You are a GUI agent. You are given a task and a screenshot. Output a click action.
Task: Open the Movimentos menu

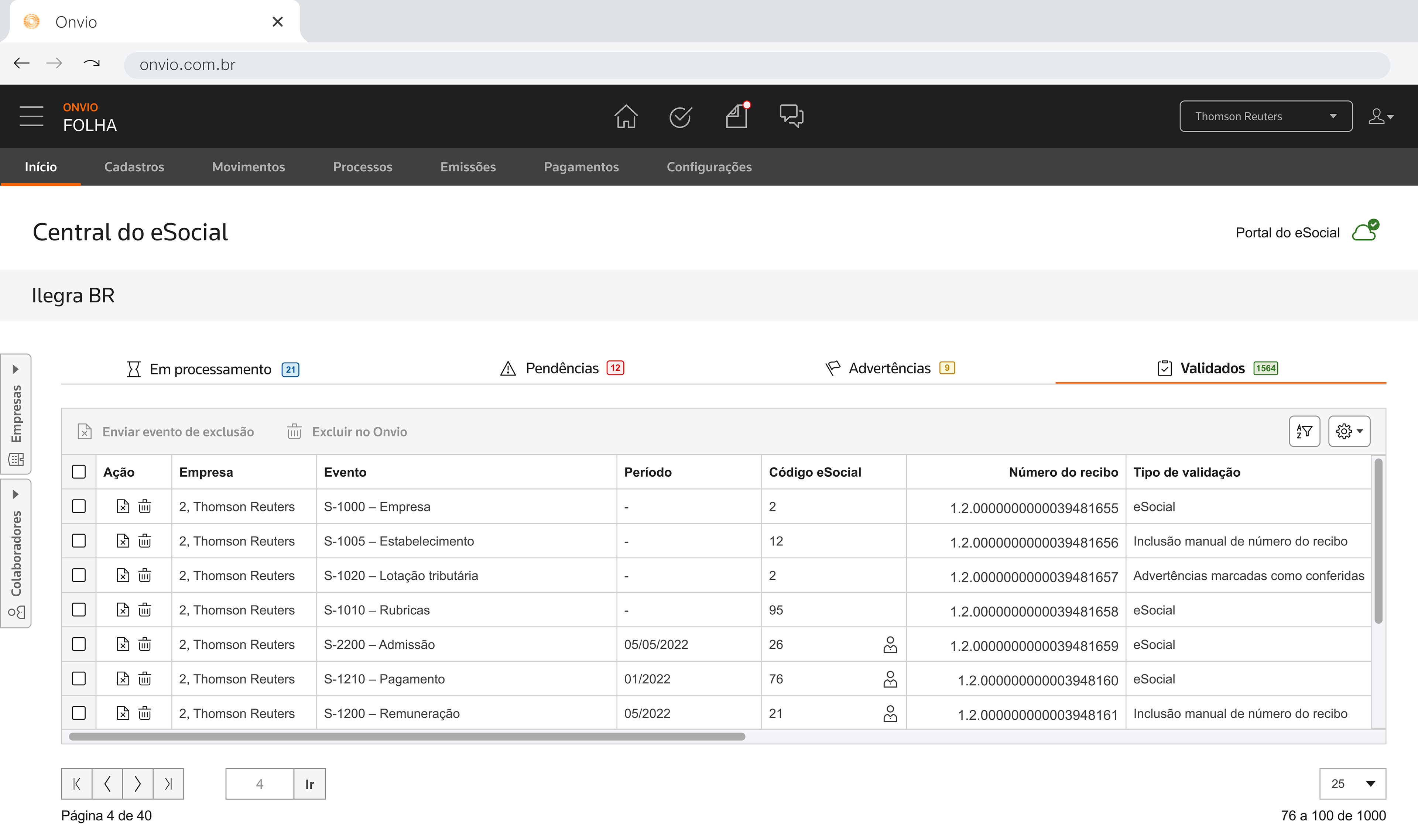(x=249, y=167)
